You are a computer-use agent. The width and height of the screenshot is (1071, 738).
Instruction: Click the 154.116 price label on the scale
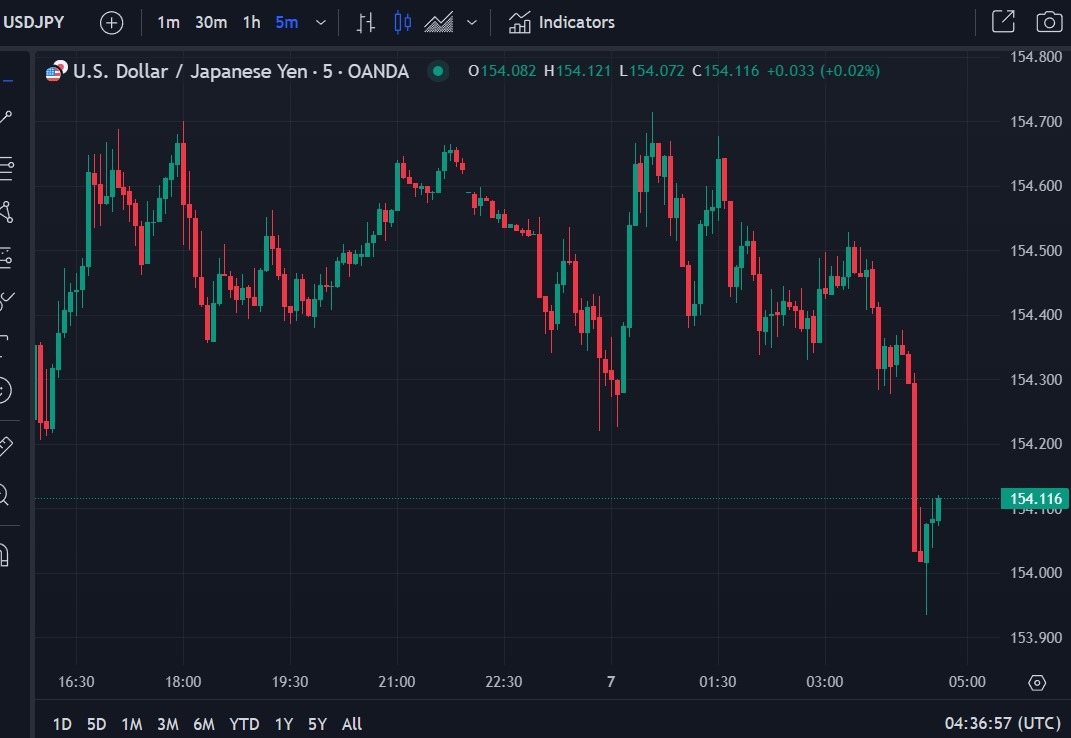coord(1031,497)
